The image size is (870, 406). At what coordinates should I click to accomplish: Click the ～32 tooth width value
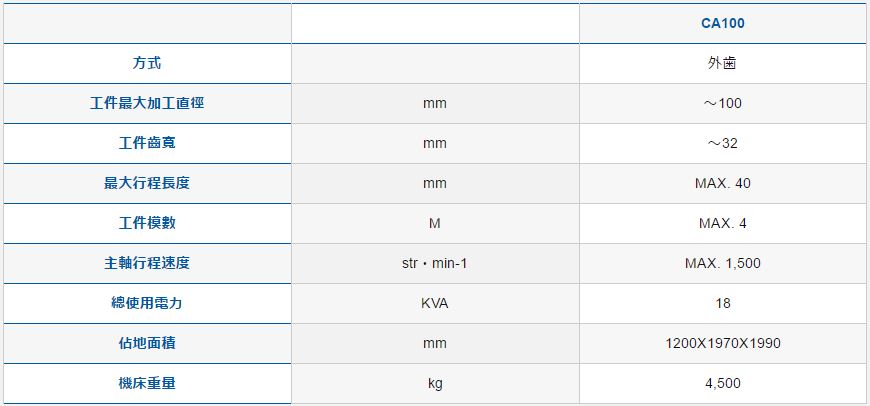723,144
